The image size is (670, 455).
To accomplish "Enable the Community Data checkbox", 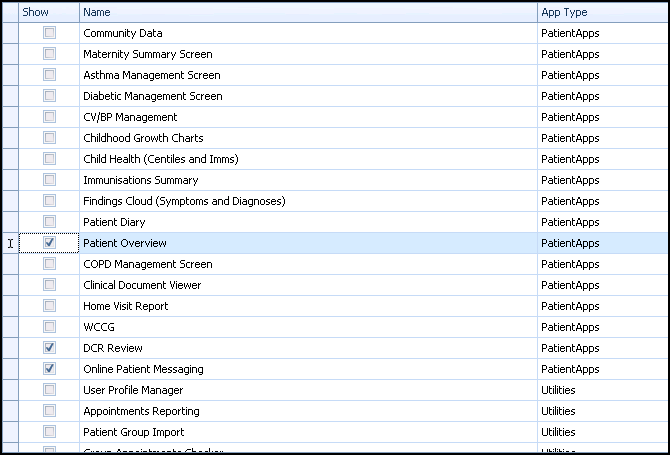I will click(x=49, y=33).
